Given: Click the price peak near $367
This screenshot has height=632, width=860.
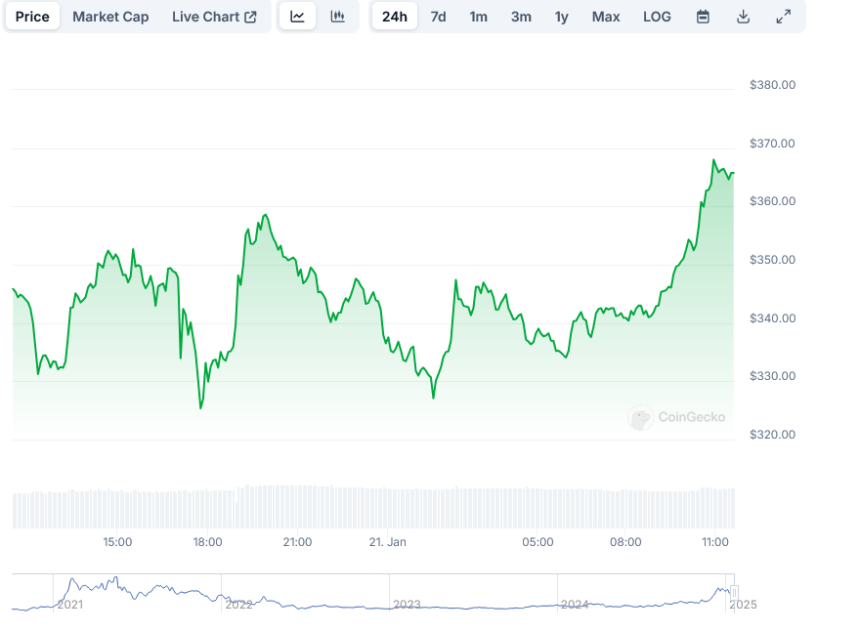Looking at the screenshot, I should 714,161.
